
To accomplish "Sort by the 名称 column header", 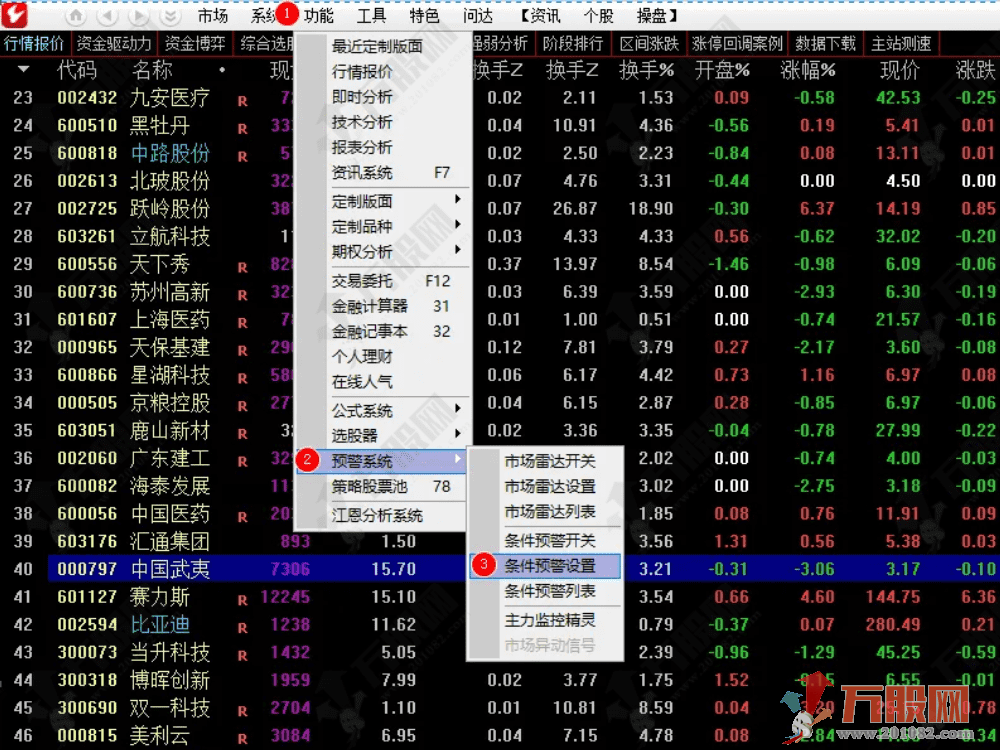I will click(x=152, y=70).
